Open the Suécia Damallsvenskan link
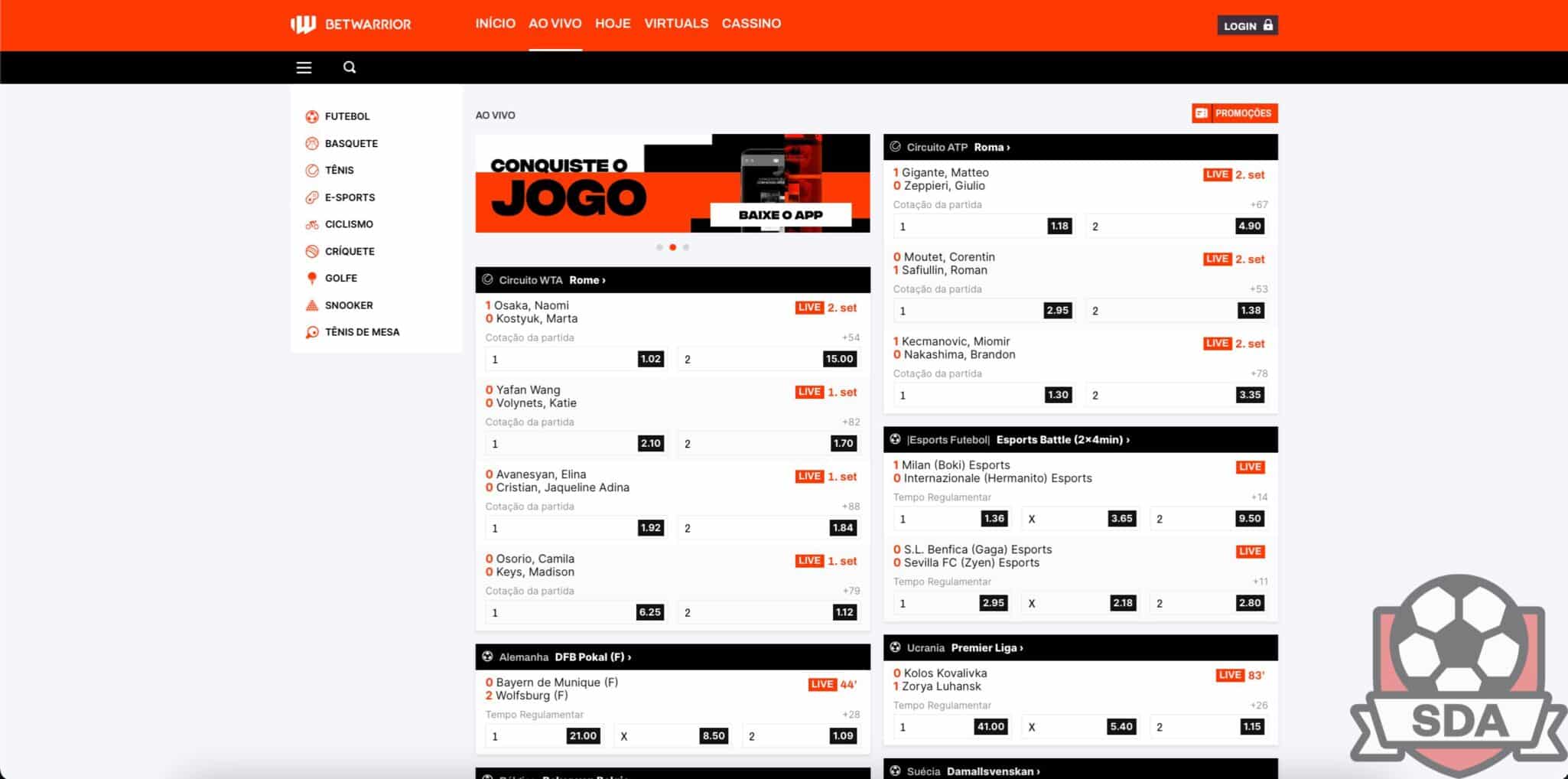1568x779 pixels. tap(994, 771)
